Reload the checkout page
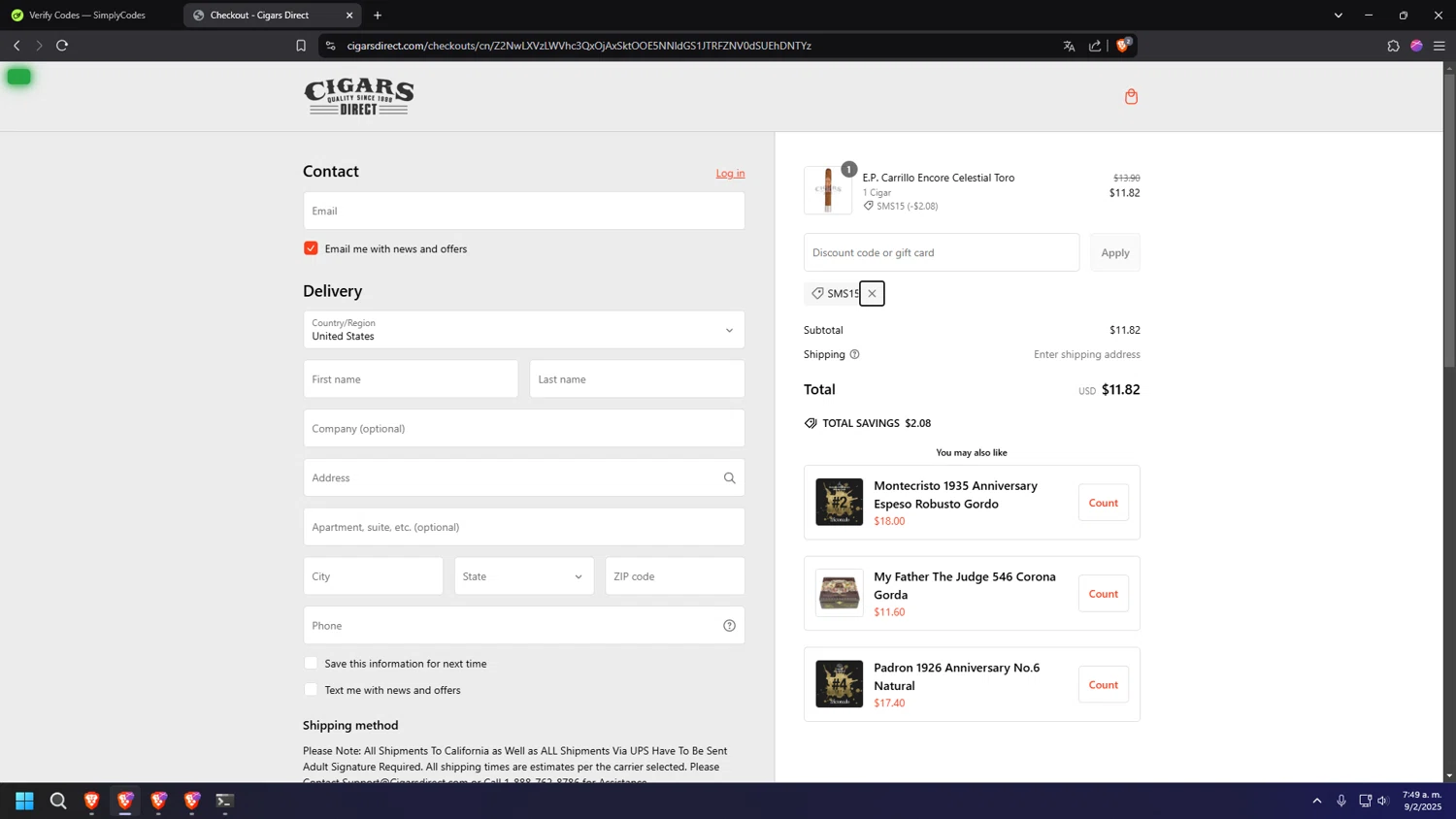This screenshot has height=819, width=1456. 62,46
